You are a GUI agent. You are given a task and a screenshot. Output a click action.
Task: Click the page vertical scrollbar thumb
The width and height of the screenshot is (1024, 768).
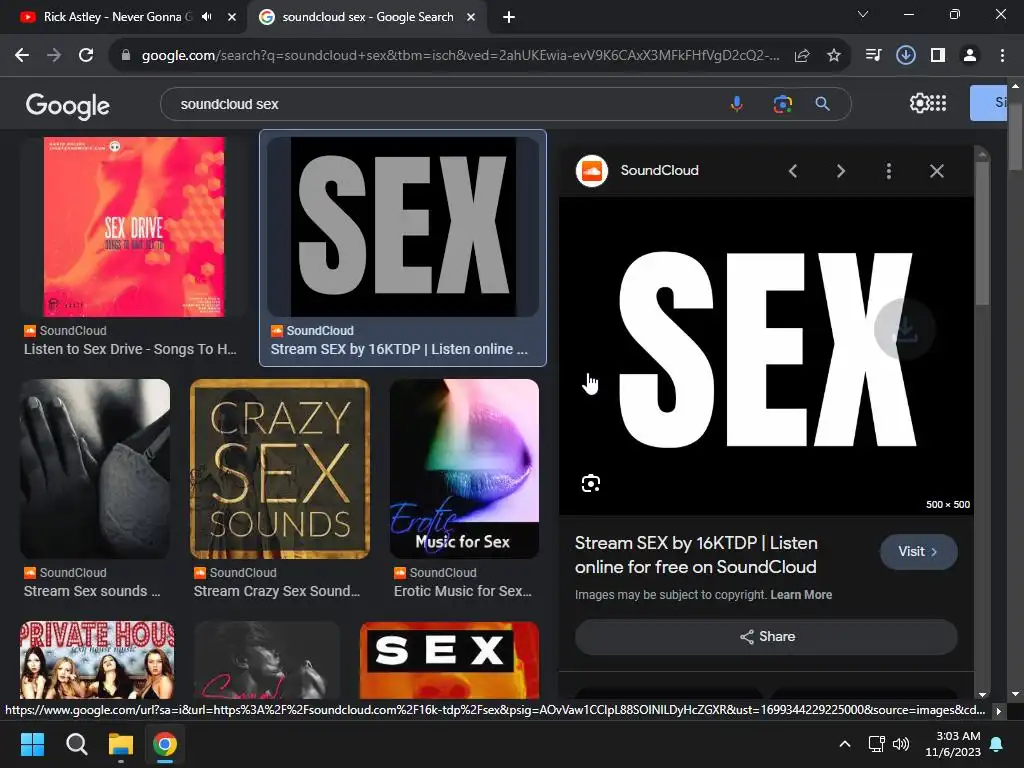pos(1016,138)
